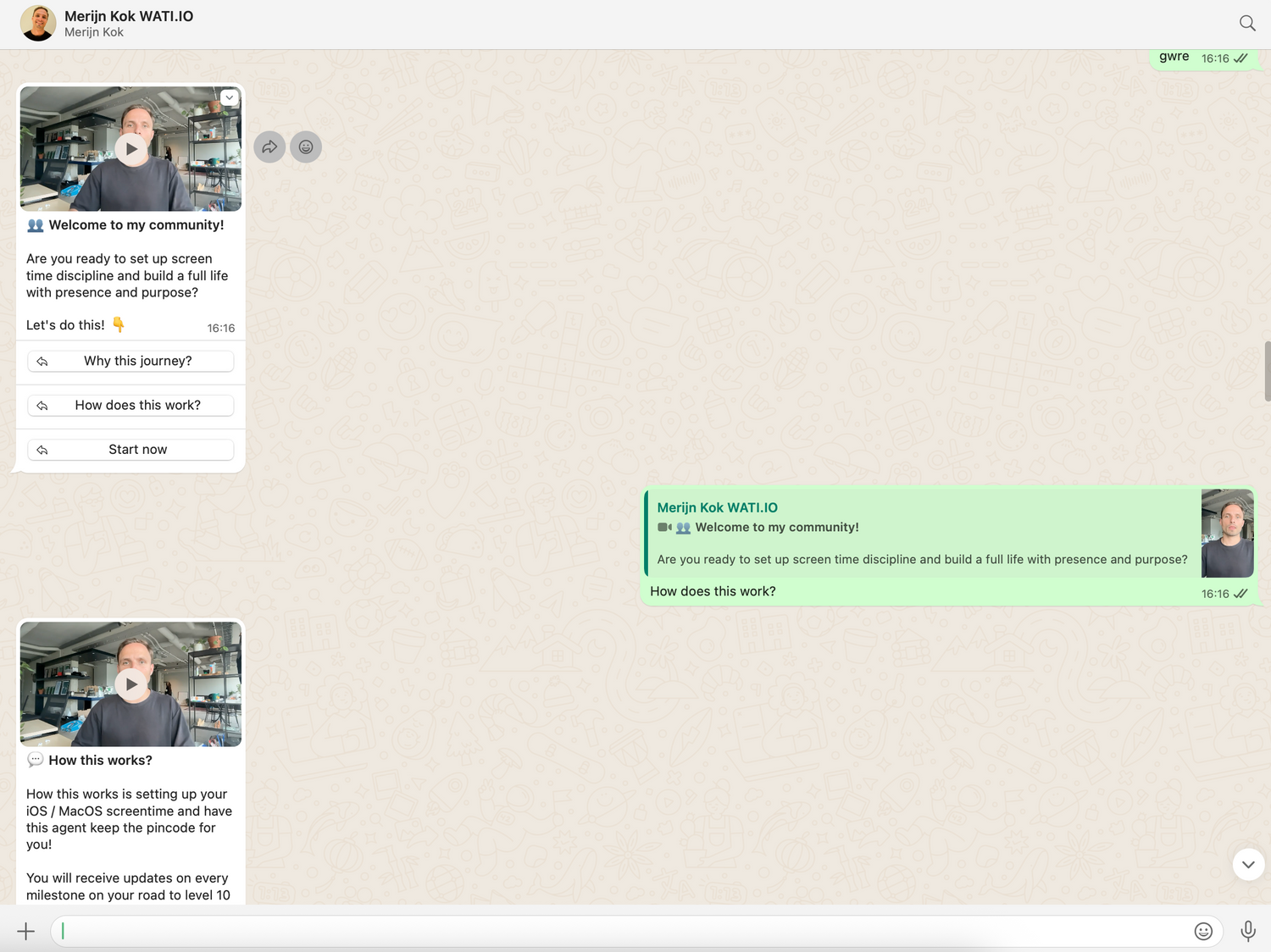Click the 'How this works?' heading text
Image resolution: width=1271 pixels, height=952 pixels.
click(100, 760)
